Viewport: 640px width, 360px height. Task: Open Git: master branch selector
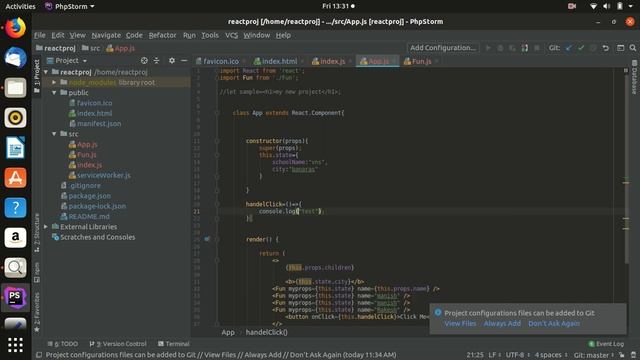click(593, 355)
